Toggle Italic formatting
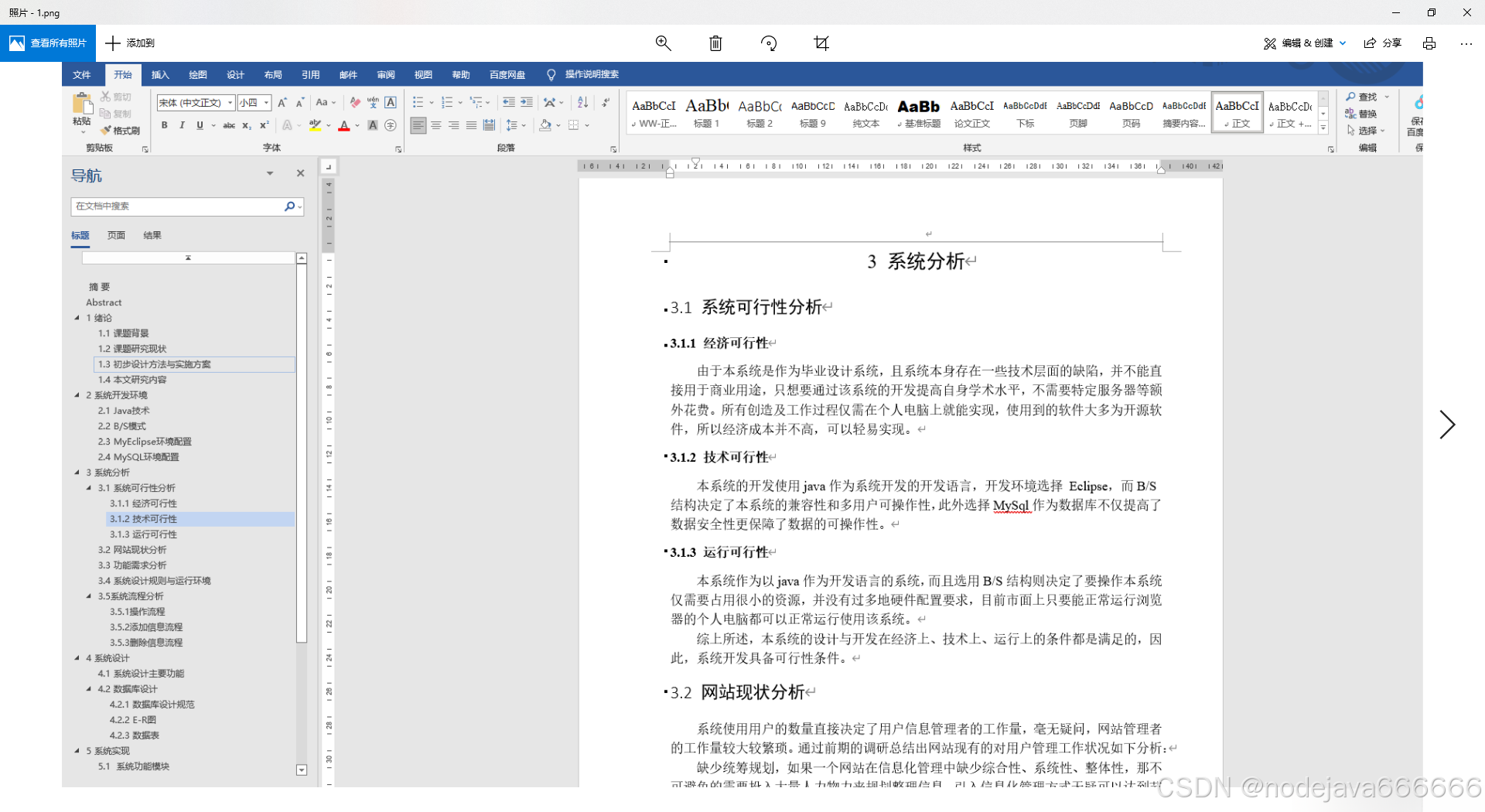This screenshot has height=812, width=1485. (182, 125)
